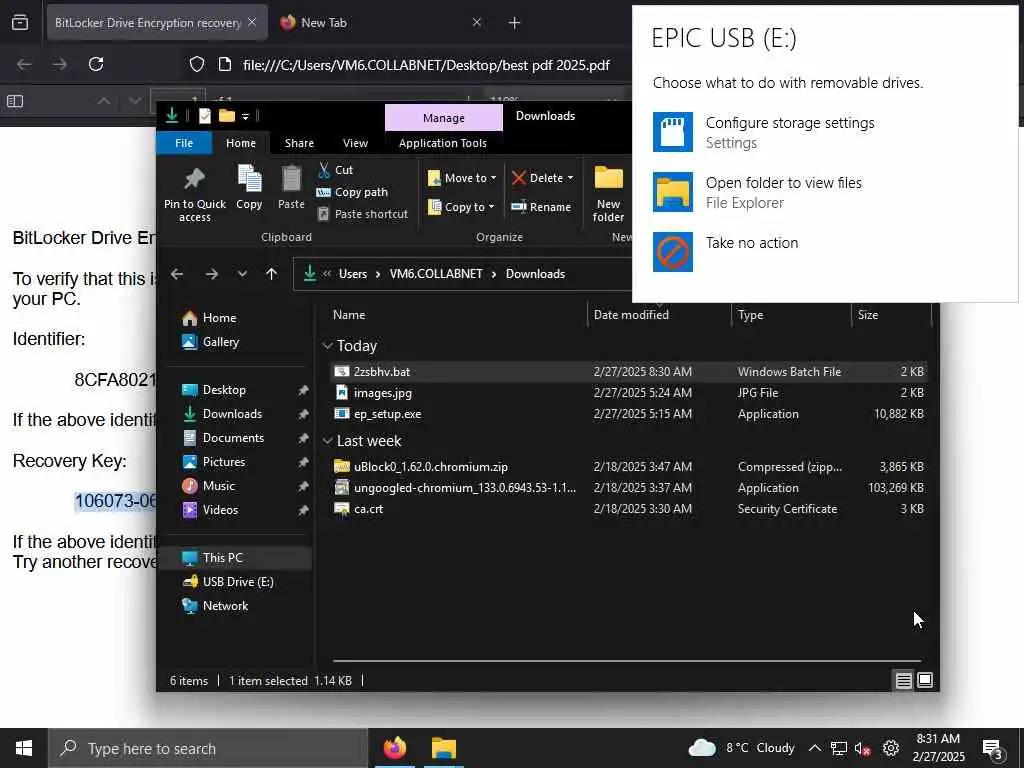Collapse the Today file group
This screenshot has height=768, width=1024.
(x=328, y=346)
